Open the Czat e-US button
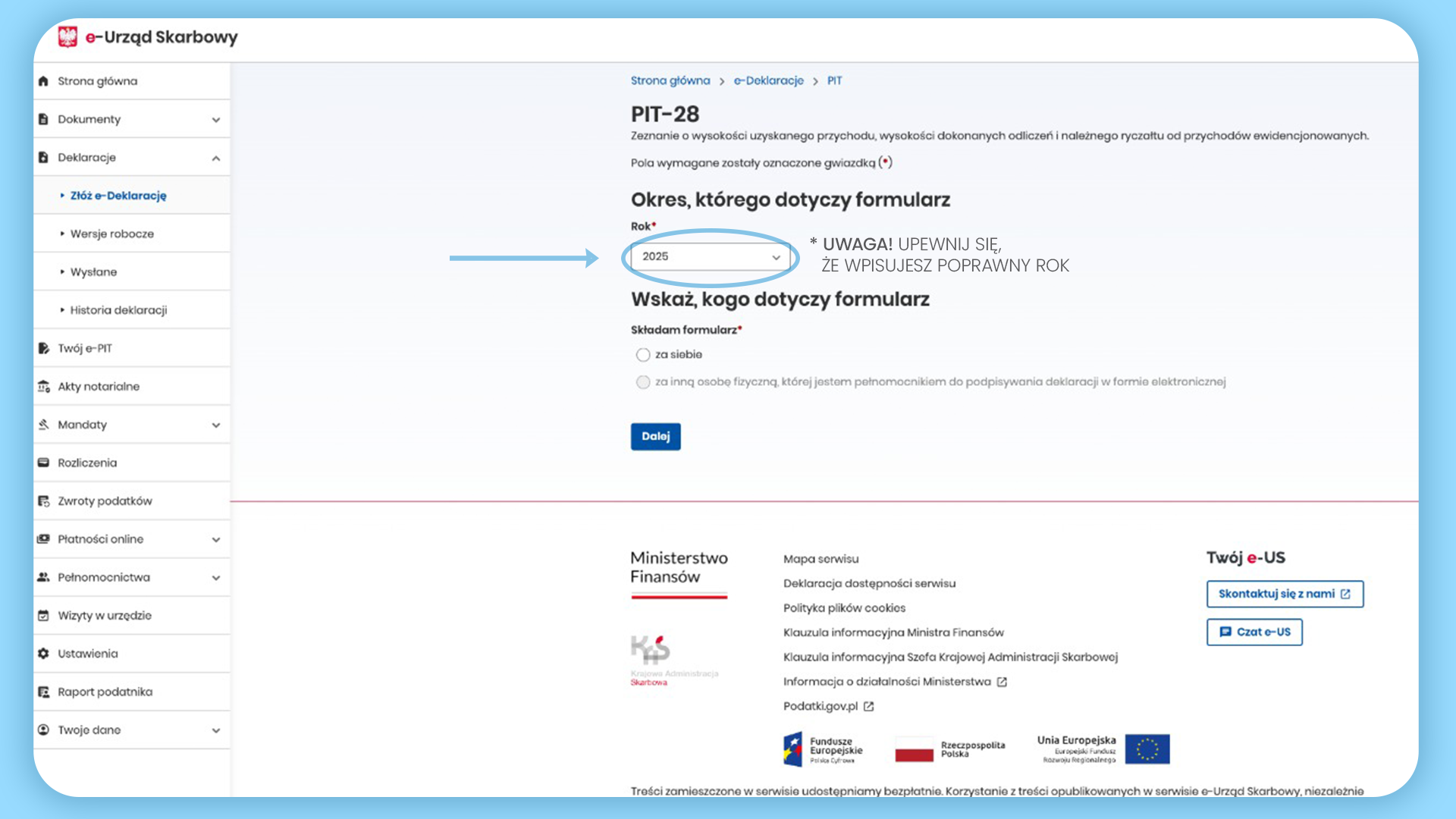 click(1254, 632)
